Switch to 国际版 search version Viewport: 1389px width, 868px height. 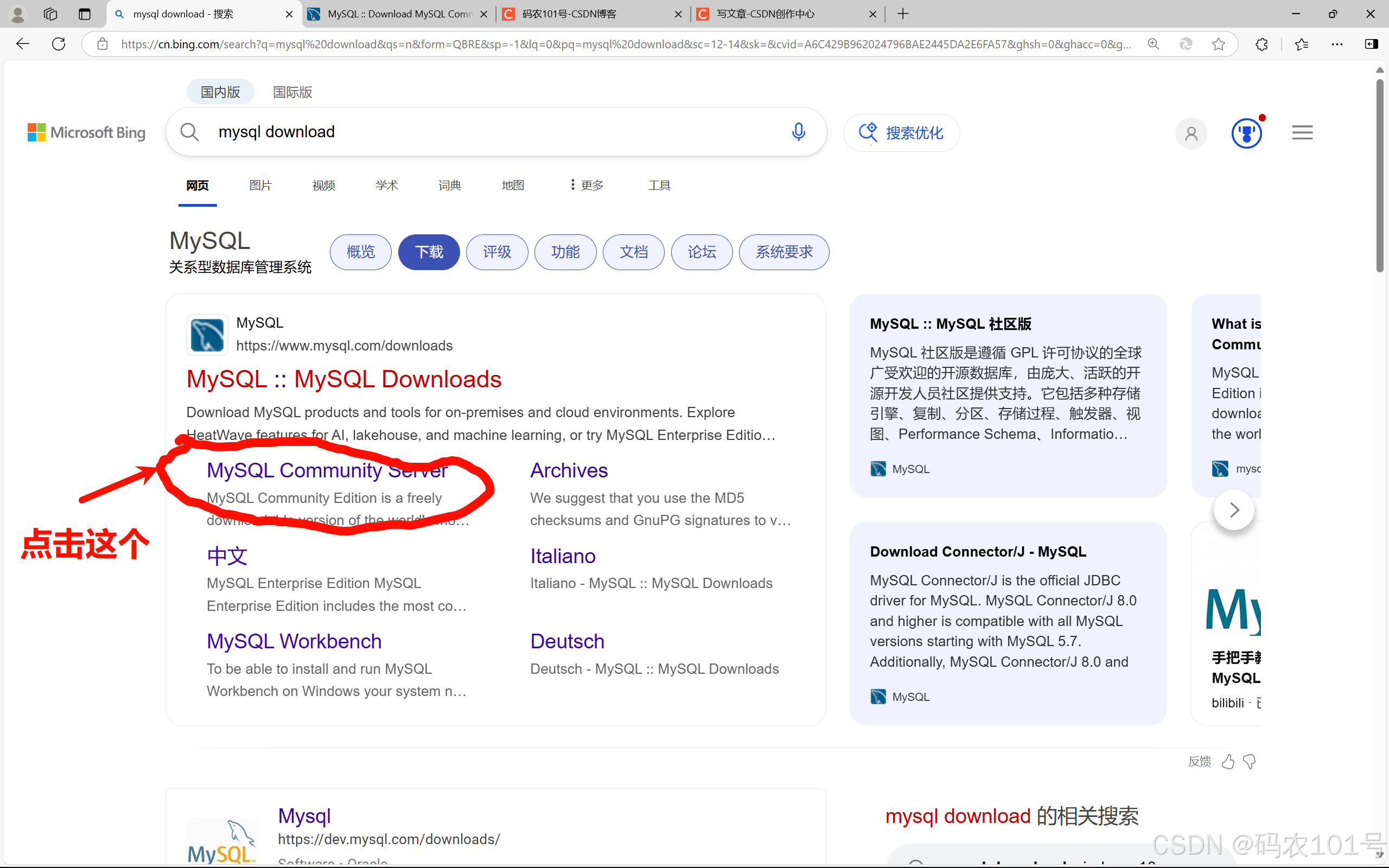coord(292,92)
